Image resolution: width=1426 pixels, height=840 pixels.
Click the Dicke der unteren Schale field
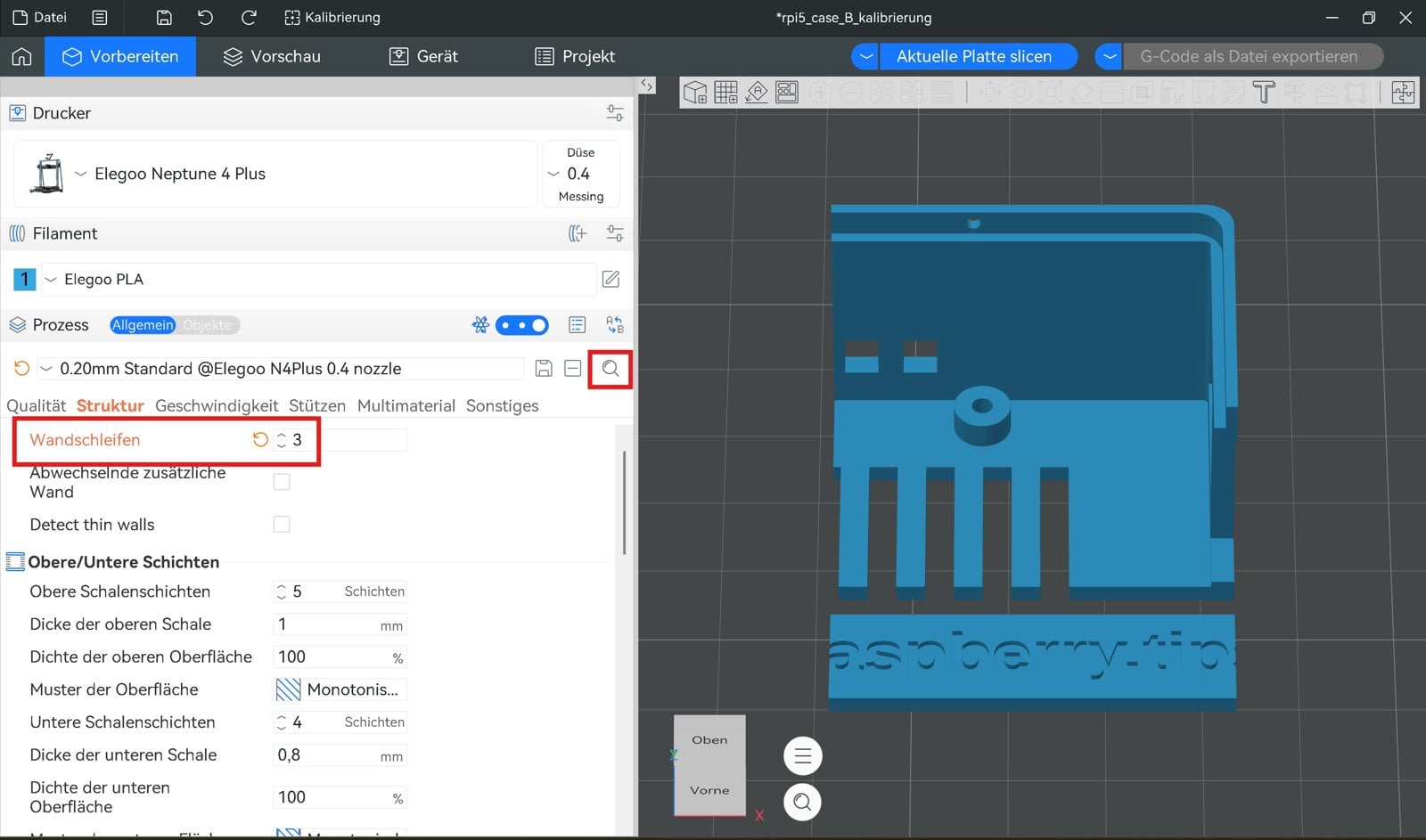click(340, 755)
